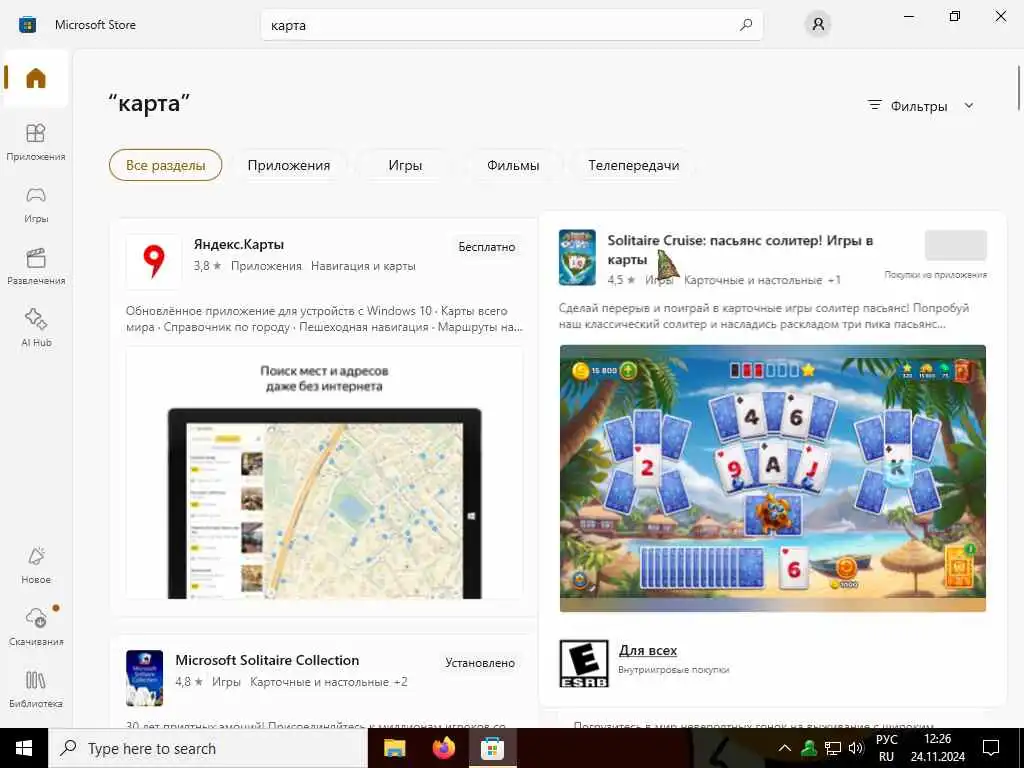This screenshot has width=1024, height=768.
Task: Click the 4,8 rating of Microsoft Solitaire
Action: coord(189,682)
